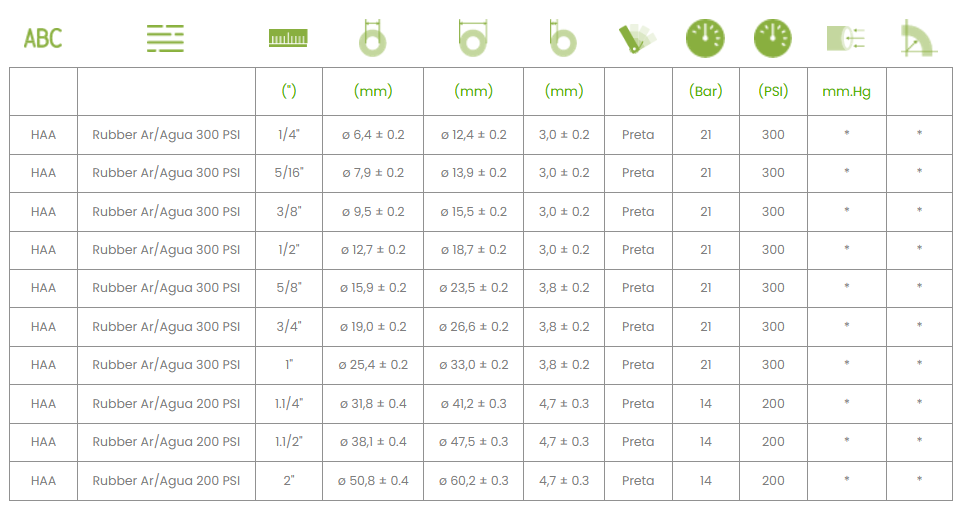Select the mm.Hg column header
963x524 pixels.
click(846, 92)
